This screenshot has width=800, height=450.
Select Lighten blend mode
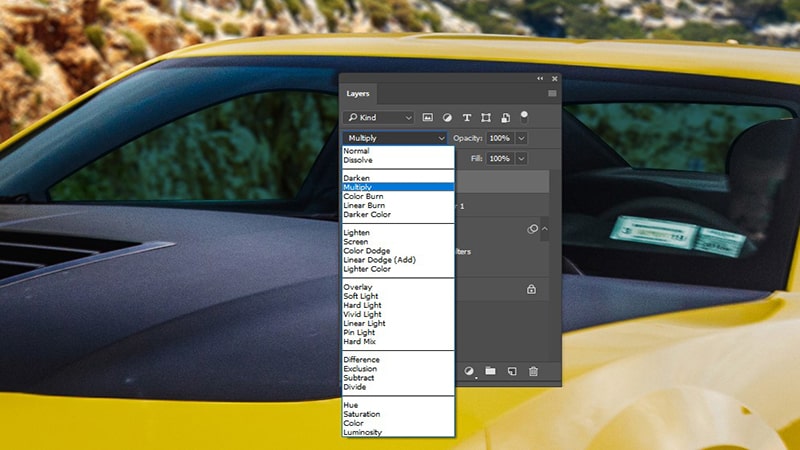(x=398, y=233)
